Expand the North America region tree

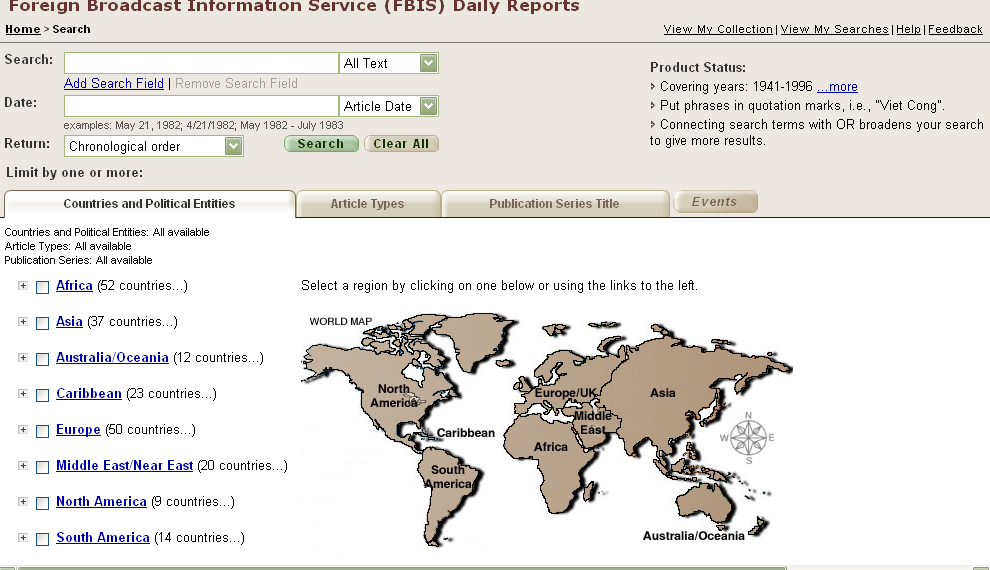(x=23, y=502)
